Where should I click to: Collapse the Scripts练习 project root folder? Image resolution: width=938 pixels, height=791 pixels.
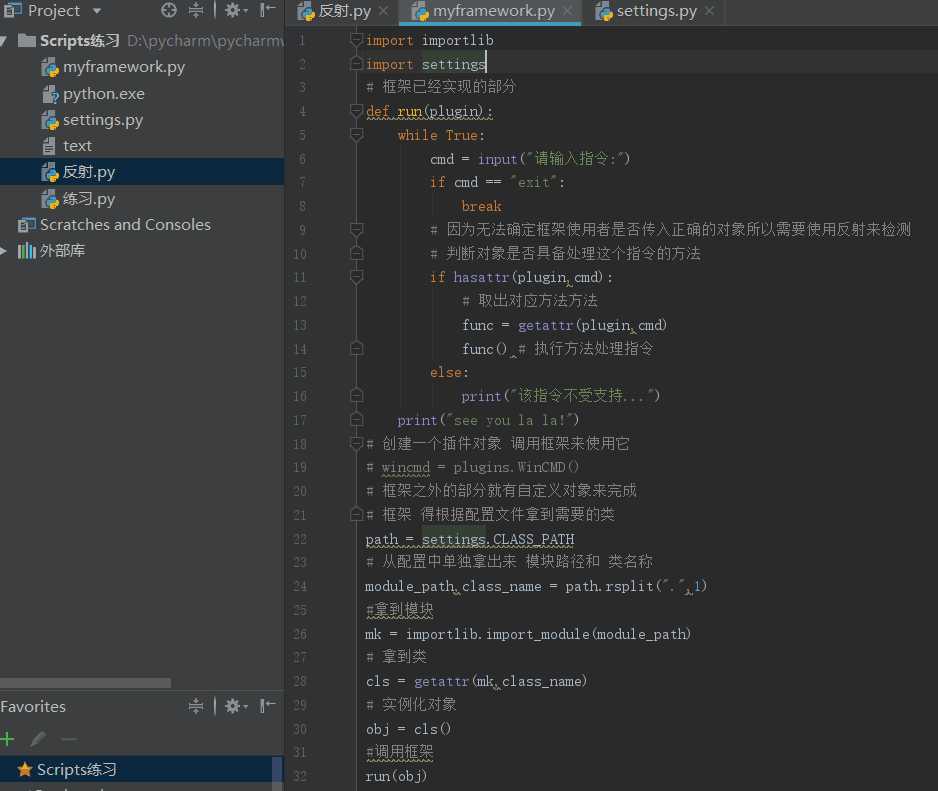4,41
